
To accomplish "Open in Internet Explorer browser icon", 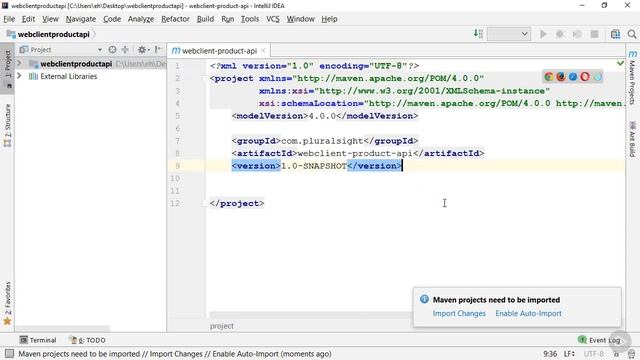I will [597, 77].
